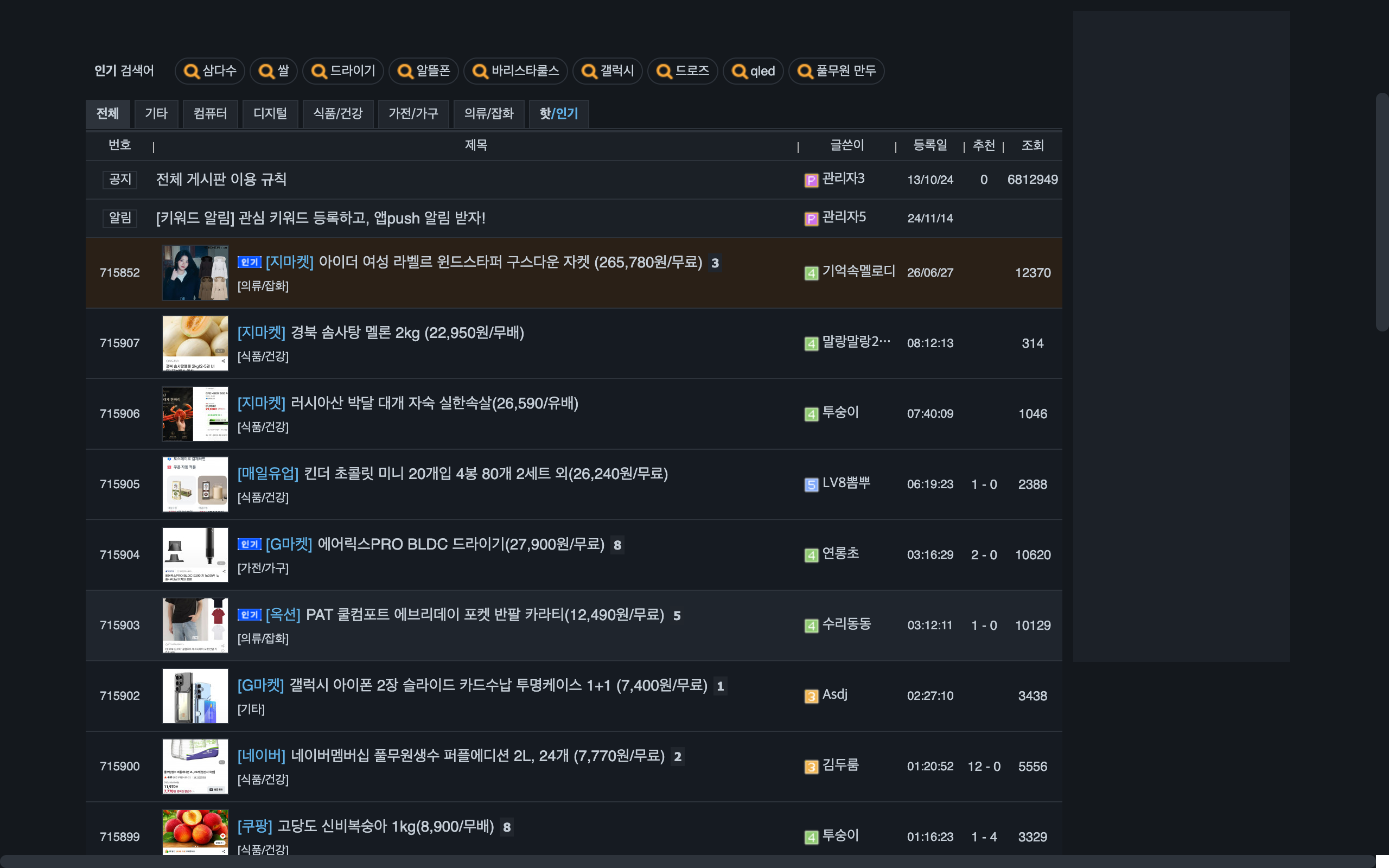This screenshot has height=868, width=1389.
Task: Switch to the 기타 tab
Action: [156, 114]
